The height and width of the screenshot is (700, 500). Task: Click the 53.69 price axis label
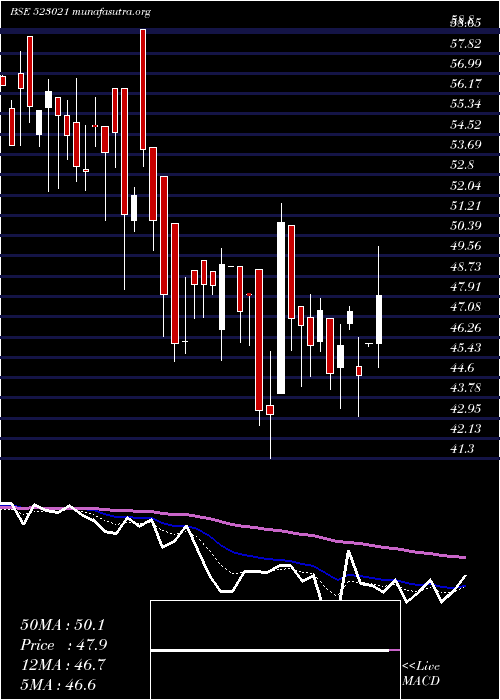click(466, 144)
